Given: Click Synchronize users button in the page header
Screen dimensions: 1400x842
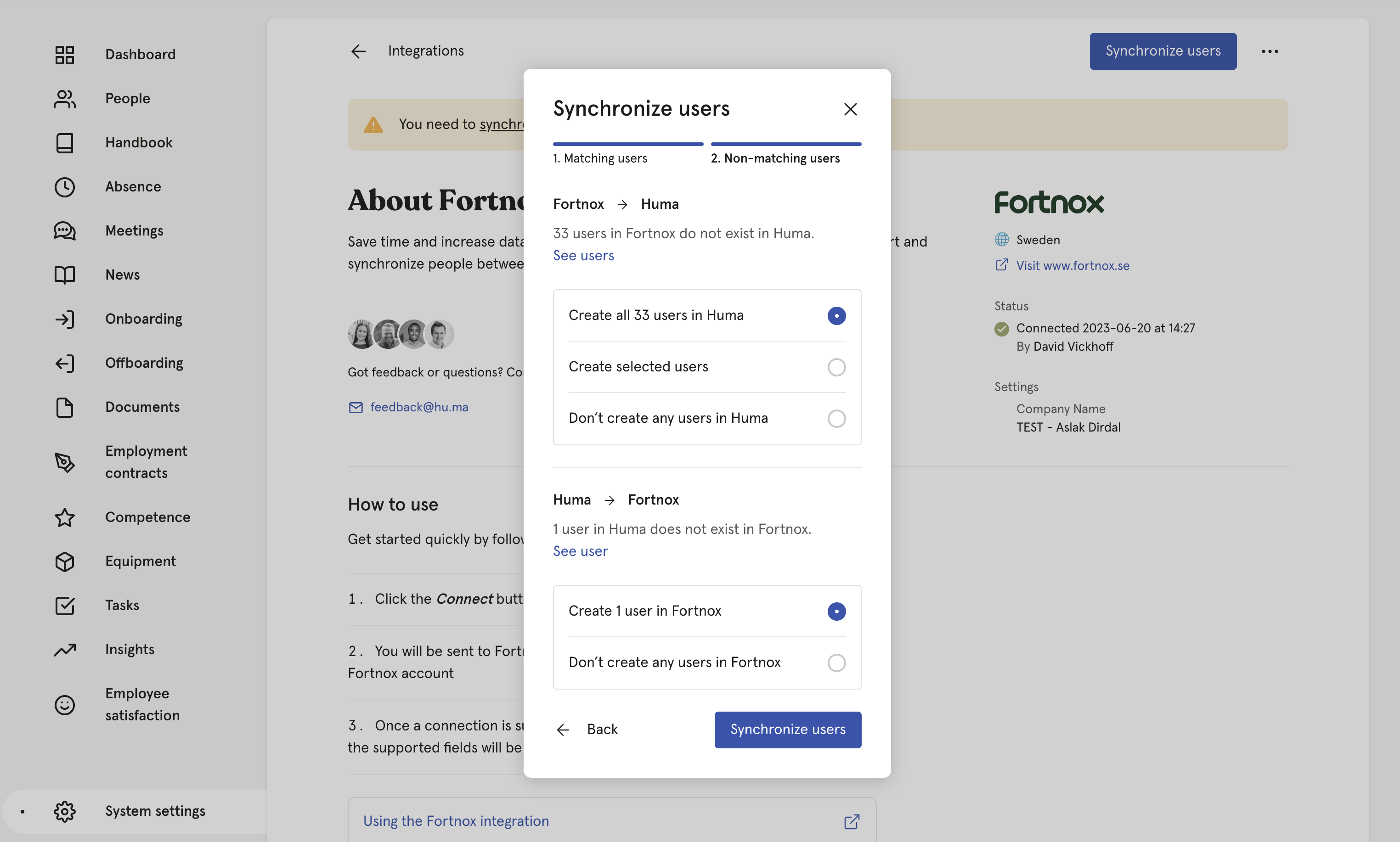Looking at the screenshot, I should (1163, 51).
